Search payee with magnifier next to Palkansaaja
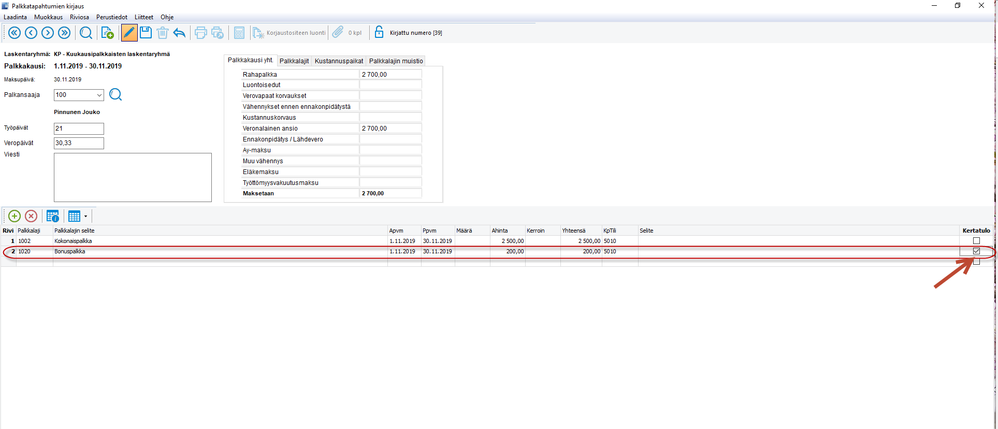Viewport: 998px width, 429px height. [115, 95]
